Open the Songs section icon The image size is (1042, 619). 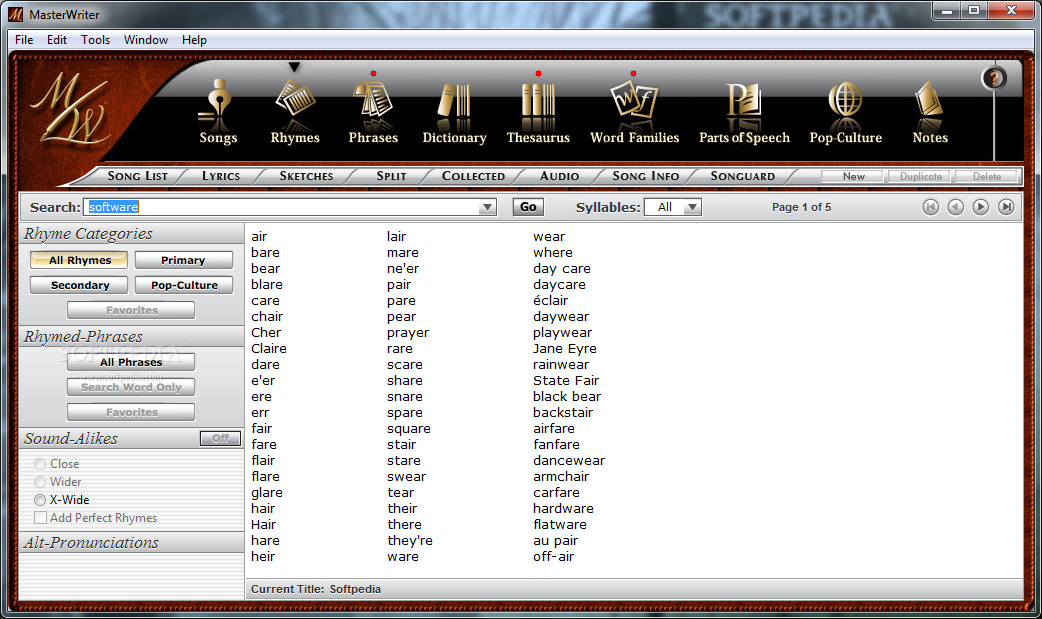coord(218,112)
